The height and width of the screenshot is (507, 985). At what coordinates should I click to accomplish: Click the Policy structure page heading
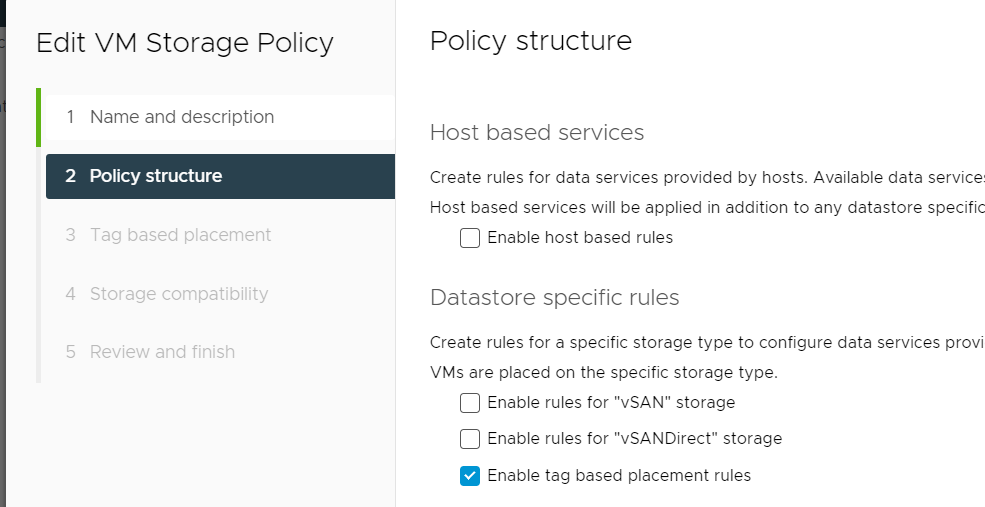tap(531, 41)
